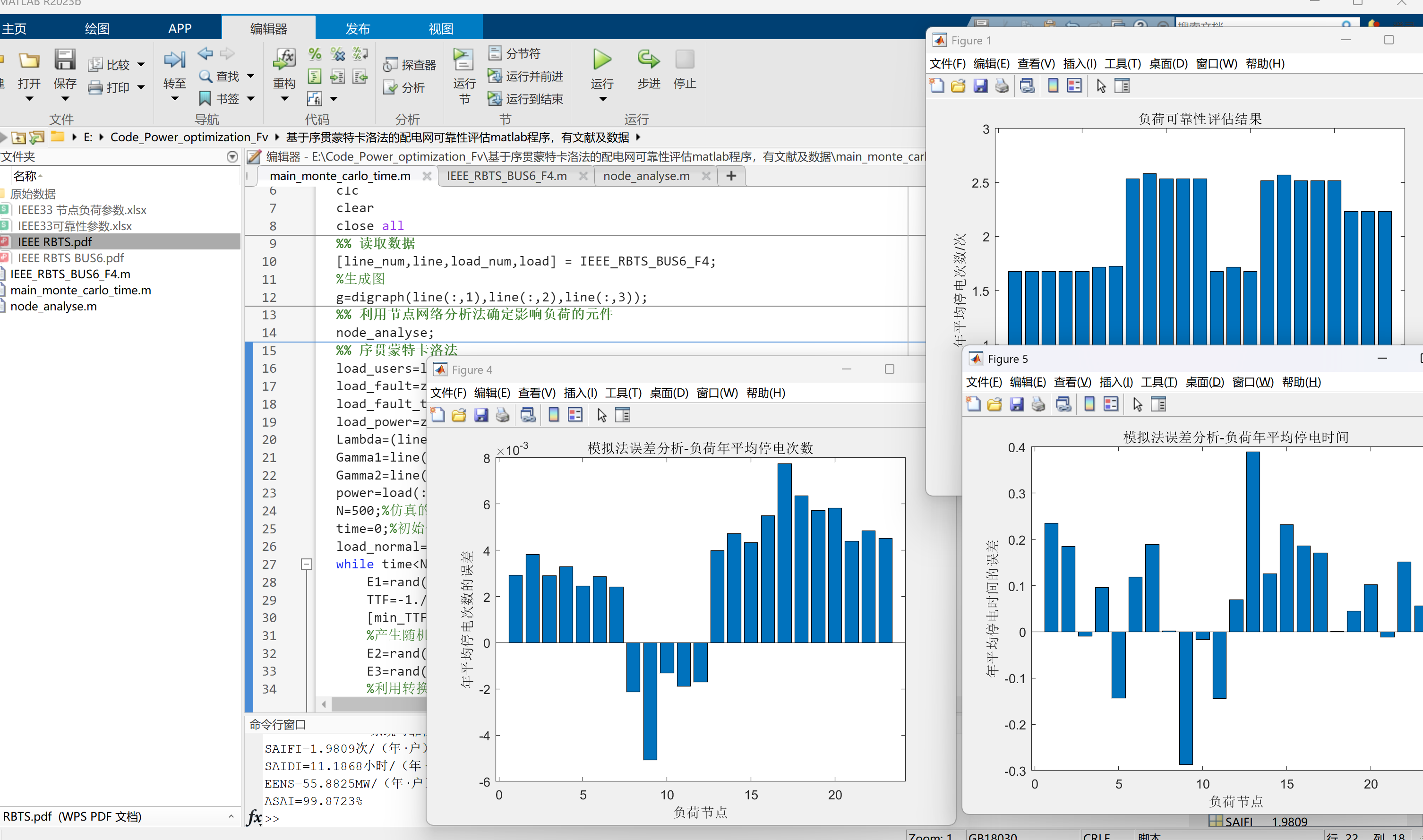1423x840 pixels.
Task: Click the Save (保存) disk icon
Action: pyautogui.click(x=65, y=60)
